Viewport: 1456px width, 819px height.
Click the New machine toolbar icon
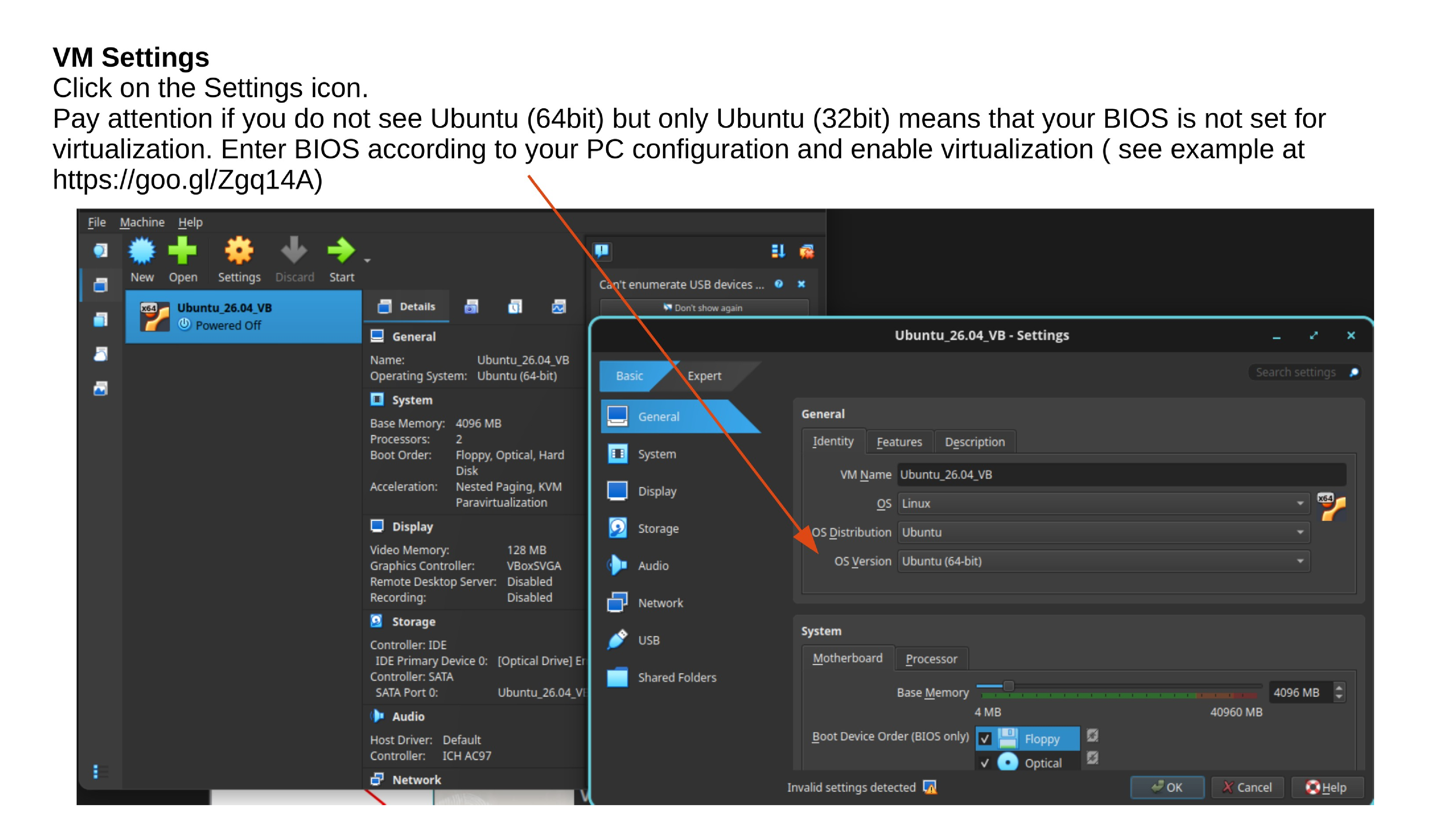tap(141, 251)
